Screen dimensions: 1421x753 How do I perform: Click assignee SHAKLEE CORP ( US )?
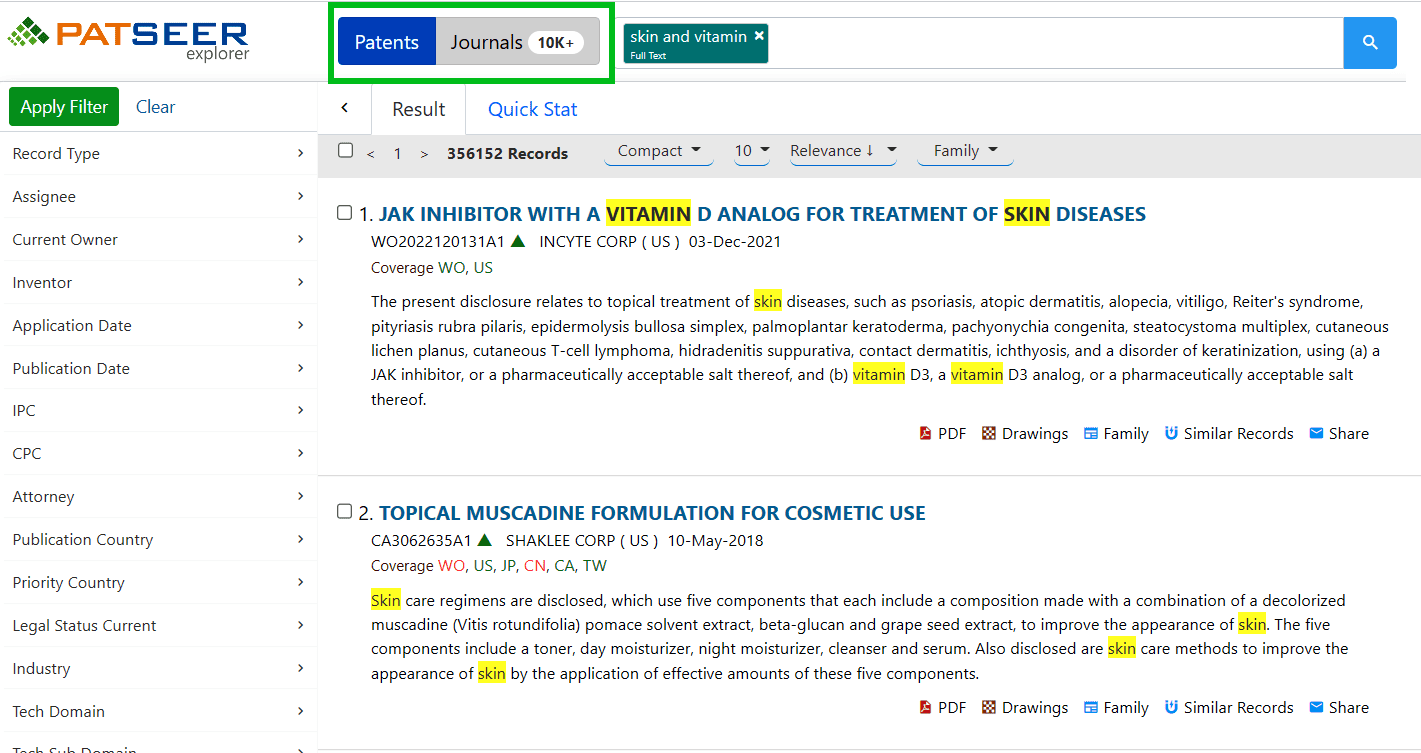point(582,541)
